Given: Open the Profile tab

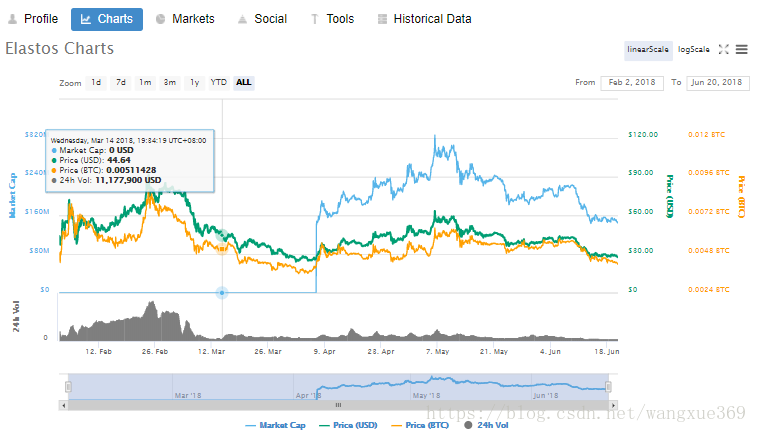Looking at the screenshot, I should coord(33,19).
